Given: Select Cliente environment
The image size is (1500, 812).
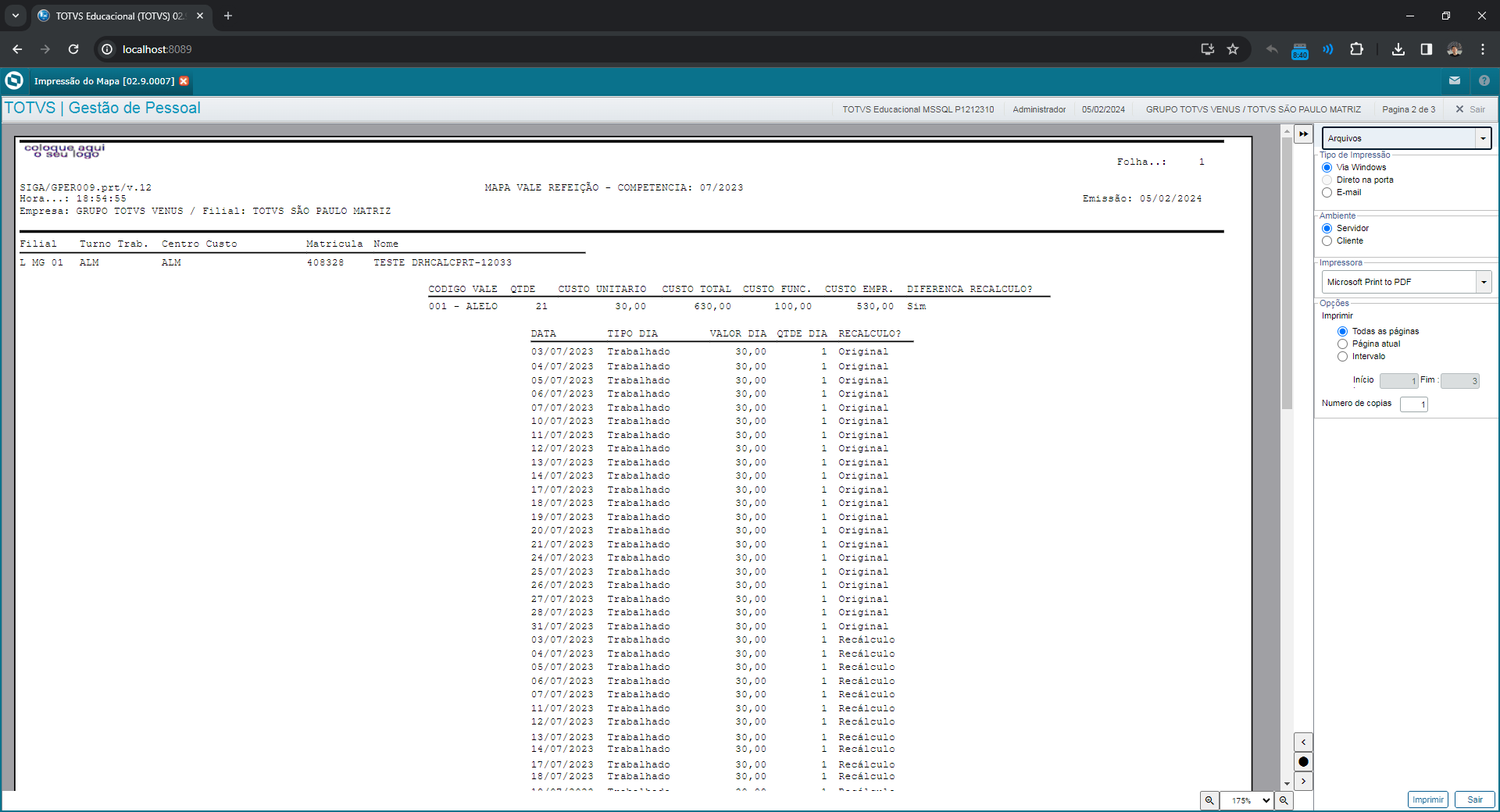Looking at the screenshot, I should 1327,241.
